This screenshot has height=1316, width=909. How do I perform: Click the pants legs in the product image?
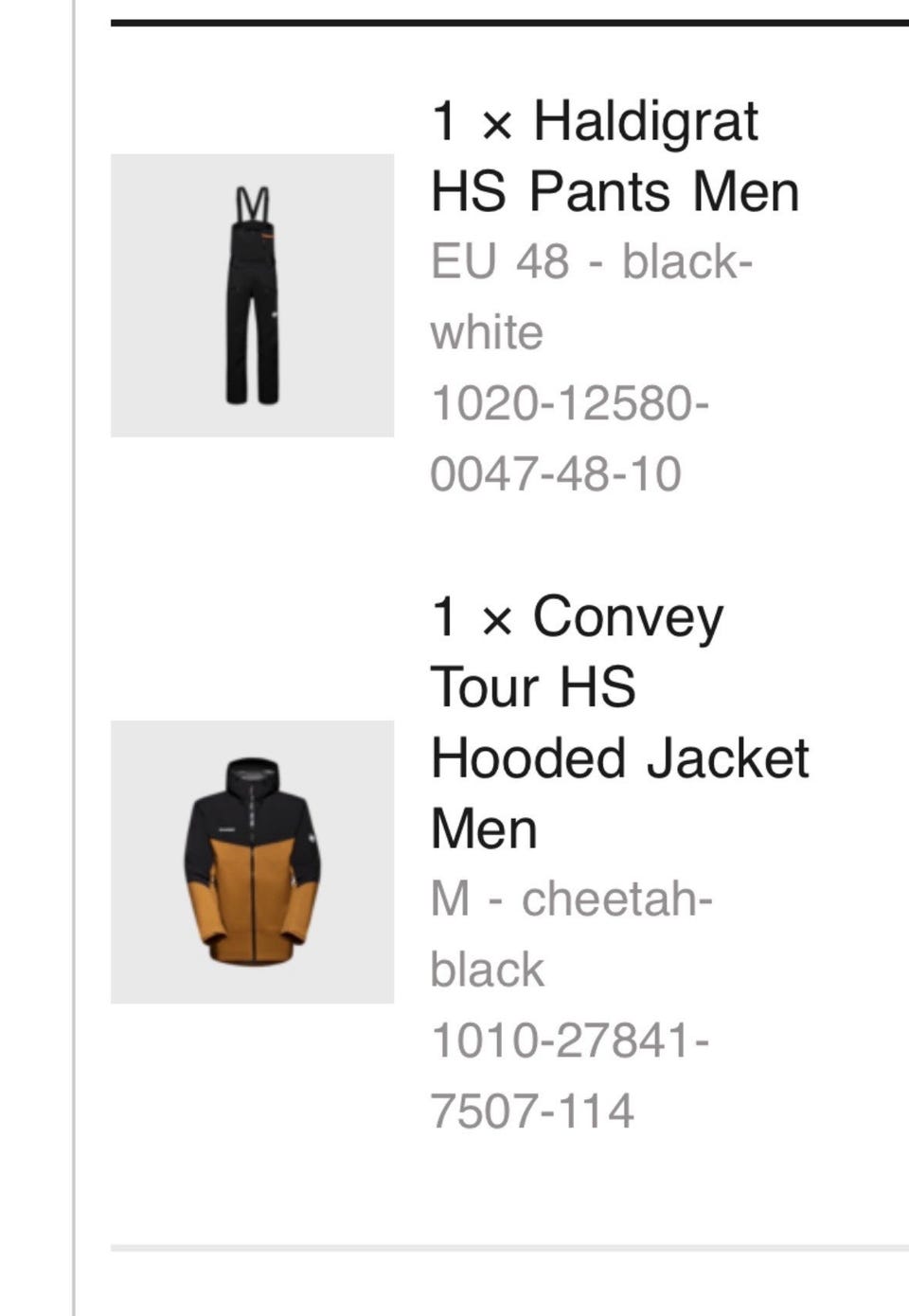coord(252,350)
